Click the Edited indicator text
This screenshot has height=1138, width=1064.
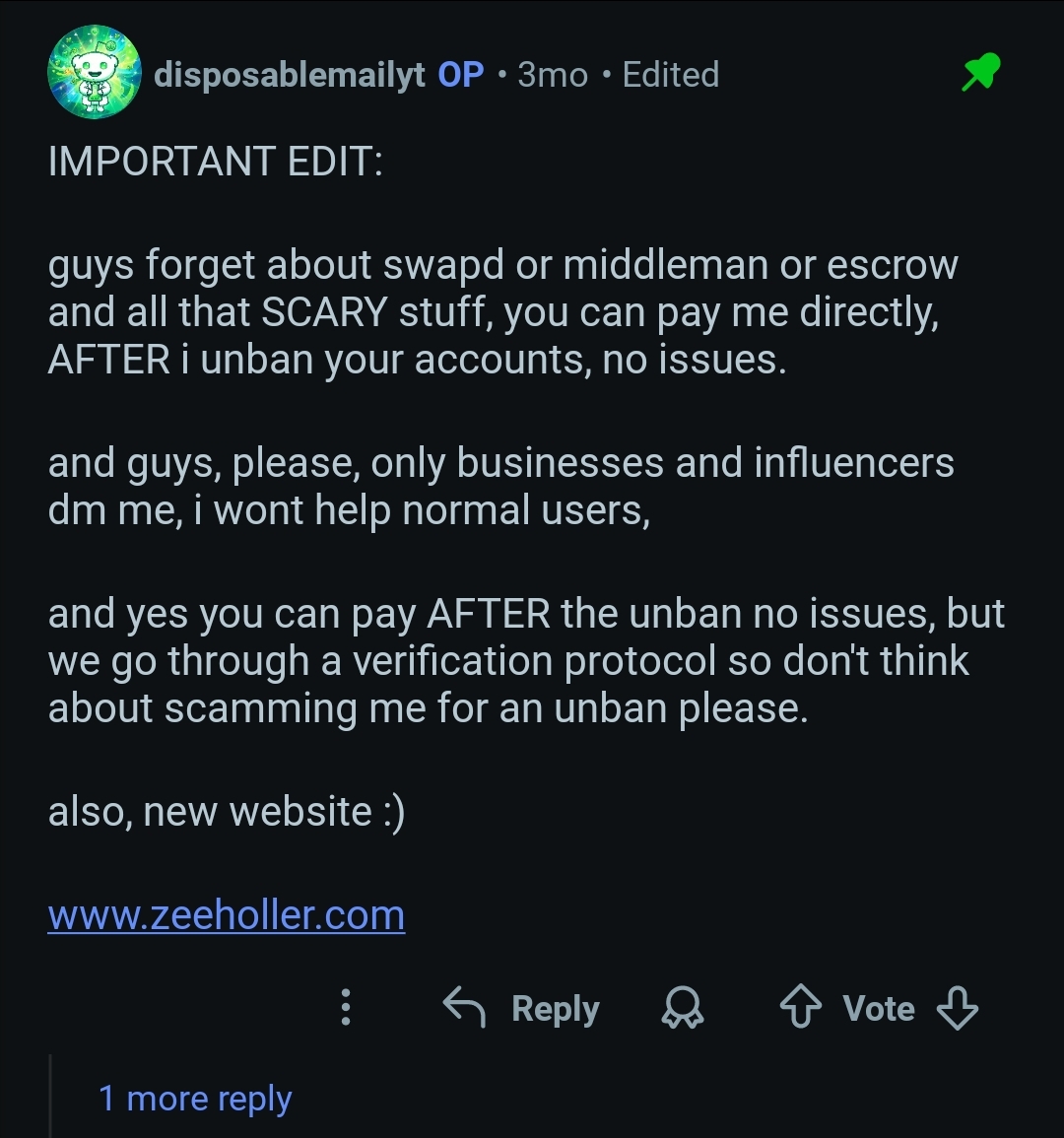(x=671, y=75)
